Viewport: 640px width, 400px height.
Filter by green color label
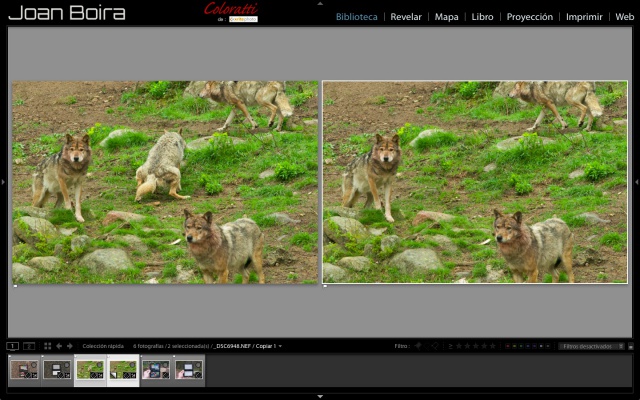point(521,346)
